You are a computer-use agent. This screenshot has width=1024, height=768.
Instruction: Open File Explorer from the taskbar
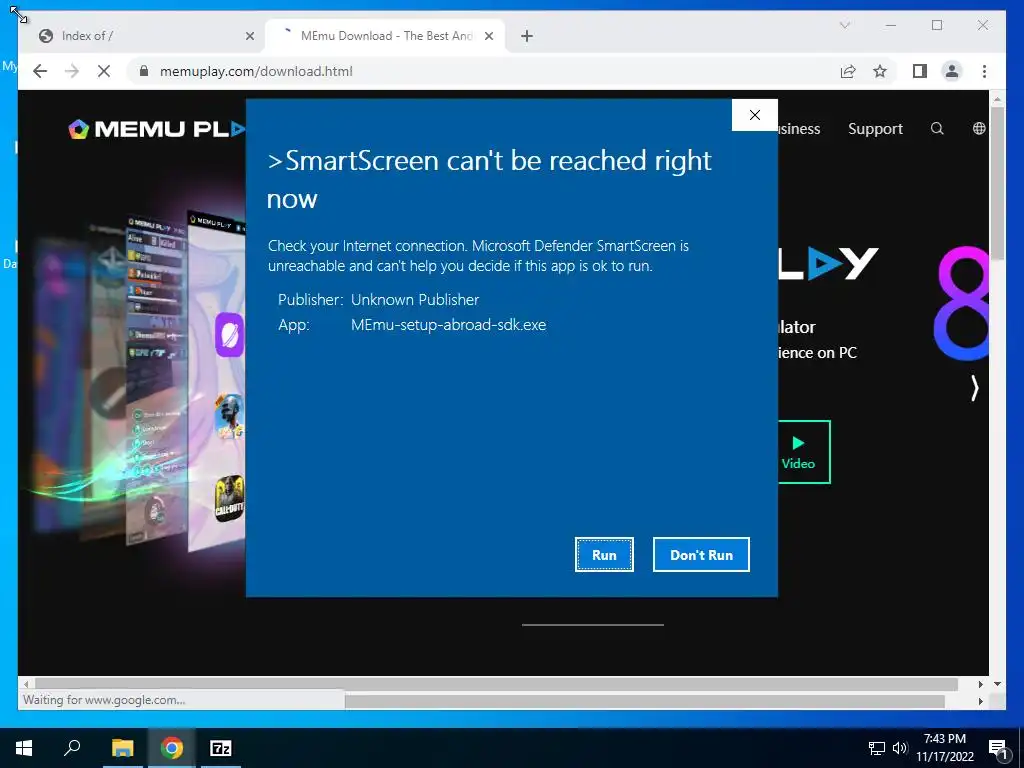(x=123, y=748)
